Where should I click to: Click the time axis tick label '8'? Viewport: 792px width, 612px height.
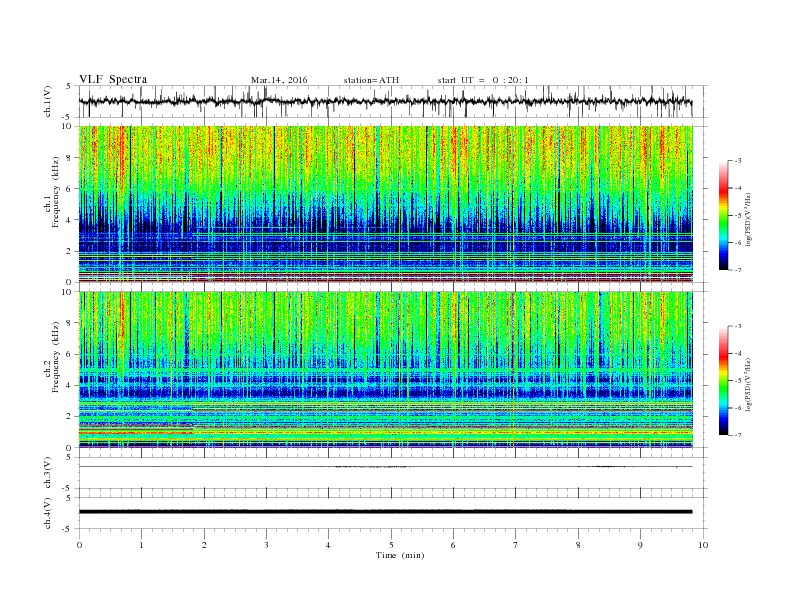tap(578, 545)
